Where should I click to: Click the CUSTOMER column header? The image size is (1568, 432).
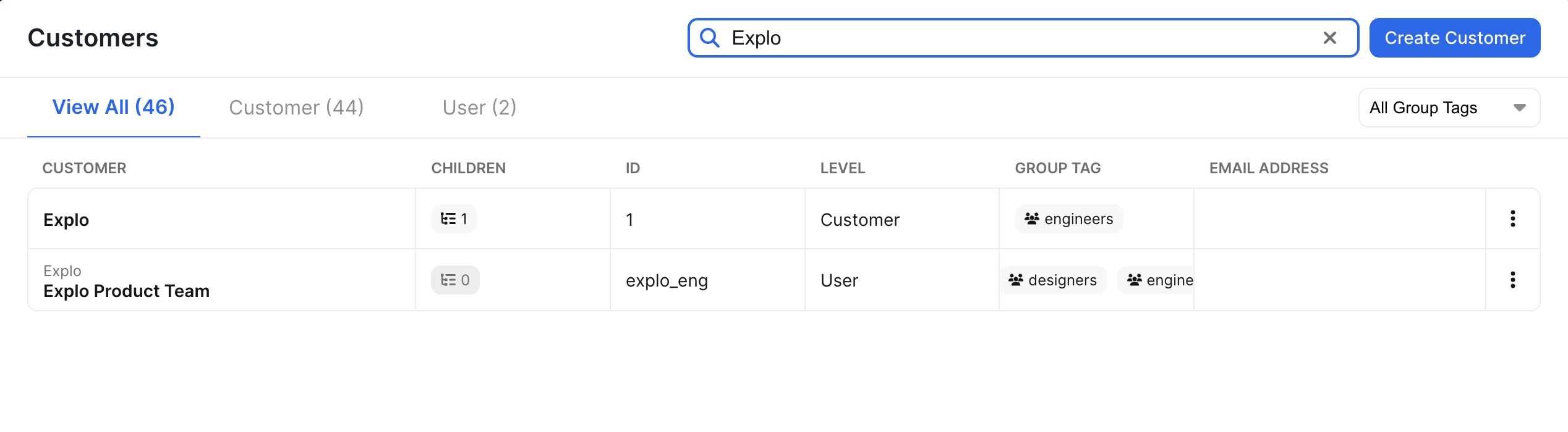pyautogui.click(x=84, y=168)
